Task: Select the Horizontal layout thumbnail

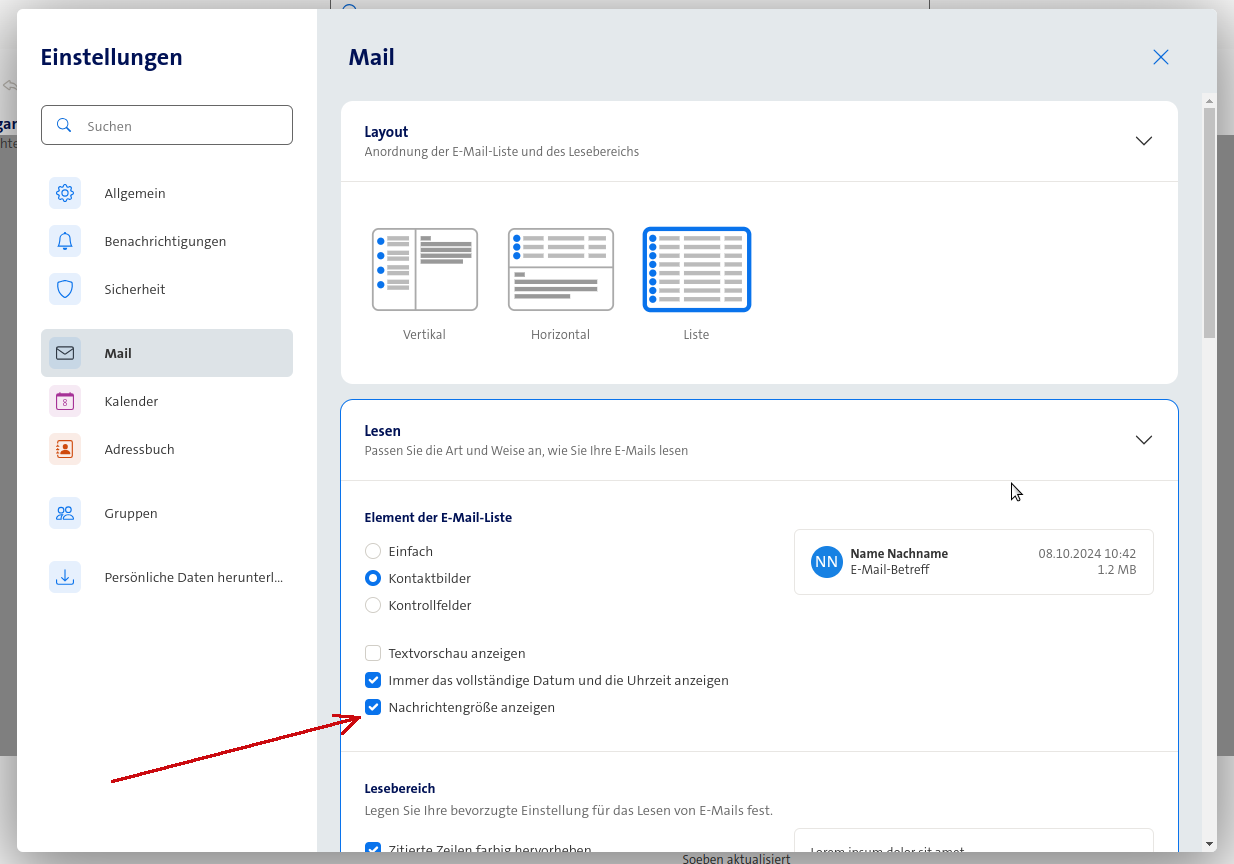Action: tap(560, 270)
